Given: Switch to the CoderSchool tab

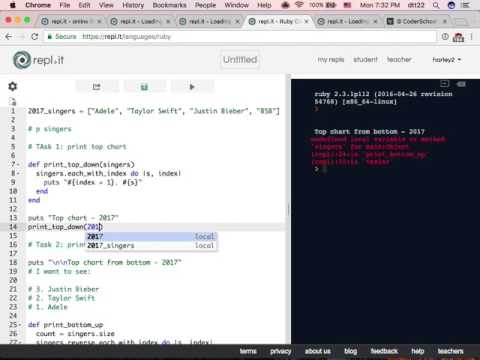Looking at the screenshot, I should (x=417, y=21).
